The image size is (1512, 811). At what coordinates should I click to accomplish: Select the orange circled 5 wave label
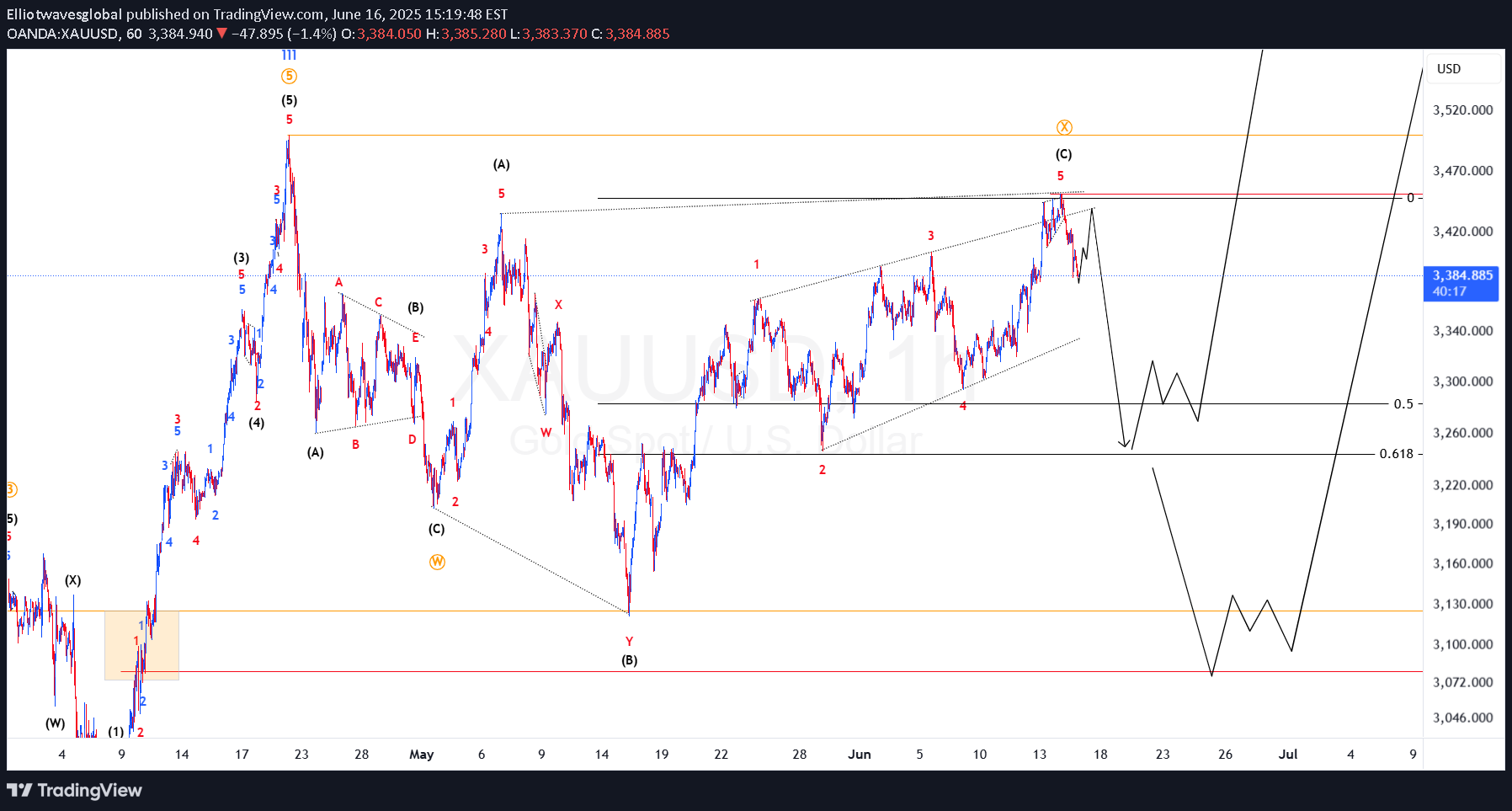pyautogui.click(x=289, y=77)
